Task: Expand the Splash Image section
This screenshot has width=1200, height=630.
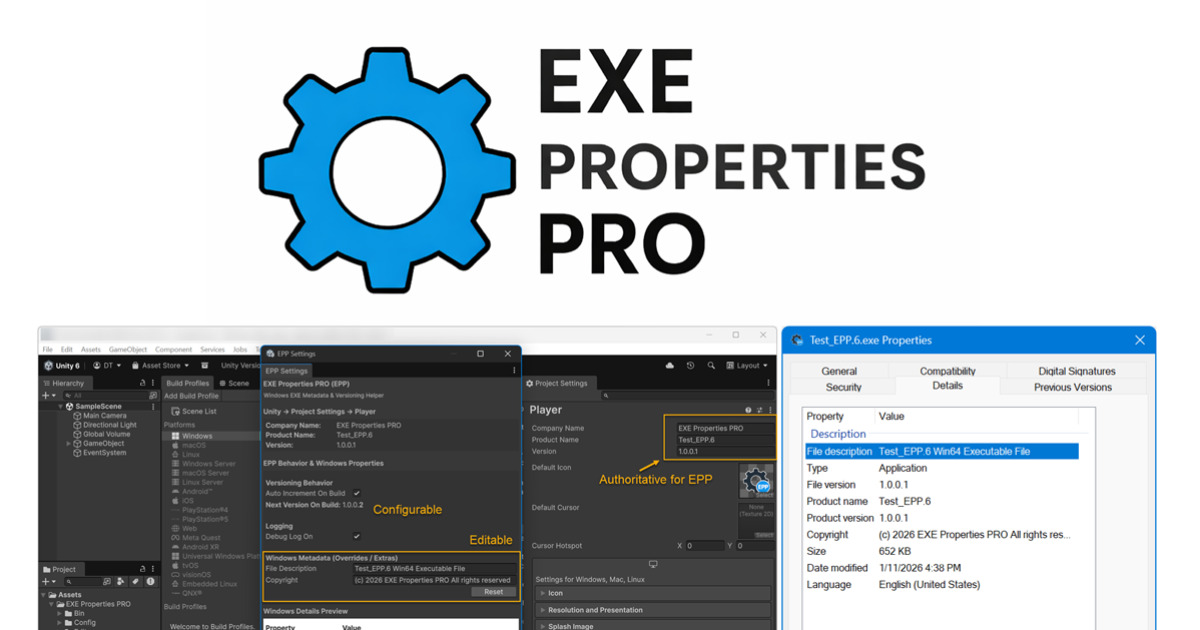Action: click(x=543, y=626)
